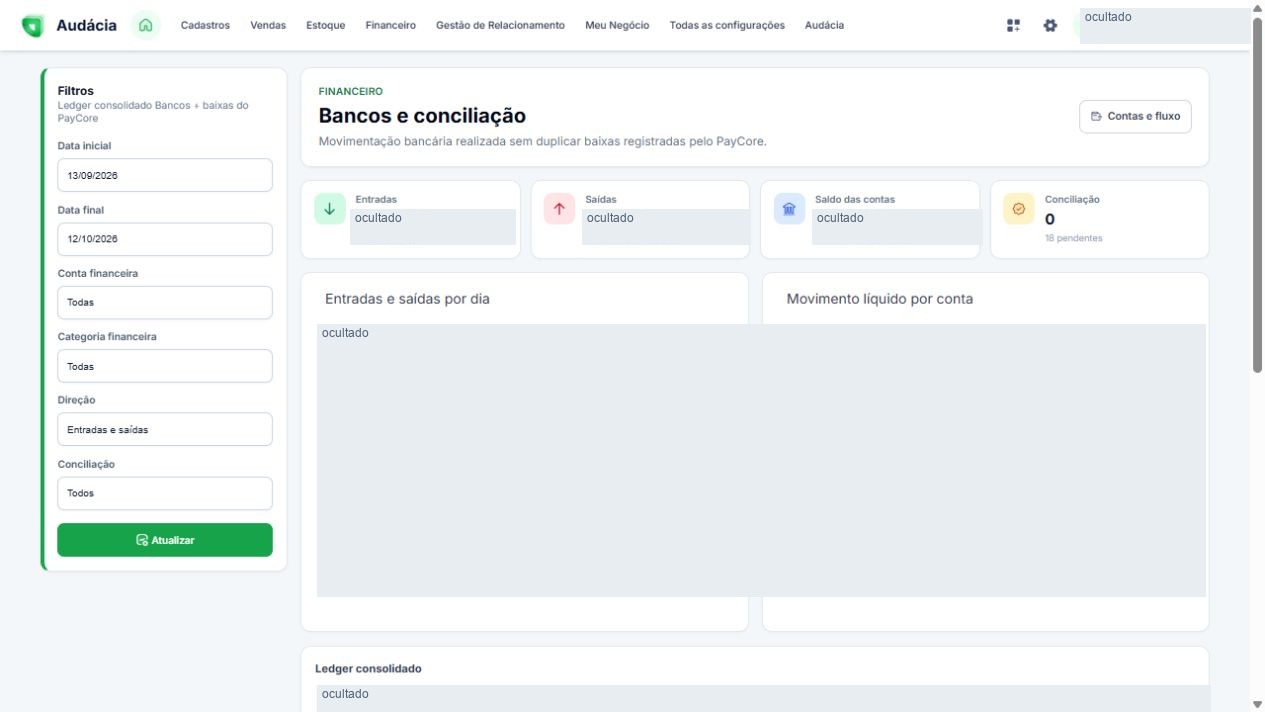Click the green Atualizar button

coord(165,540)
